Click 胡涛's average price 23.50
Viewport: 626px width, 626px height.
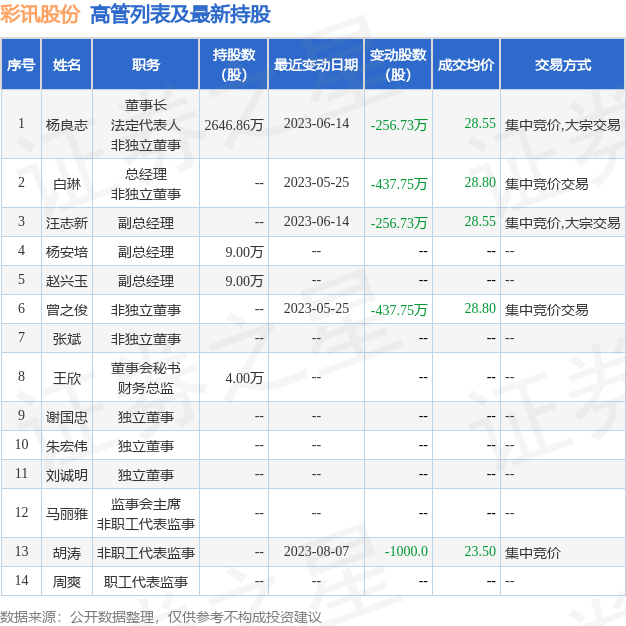coord(480,552)
